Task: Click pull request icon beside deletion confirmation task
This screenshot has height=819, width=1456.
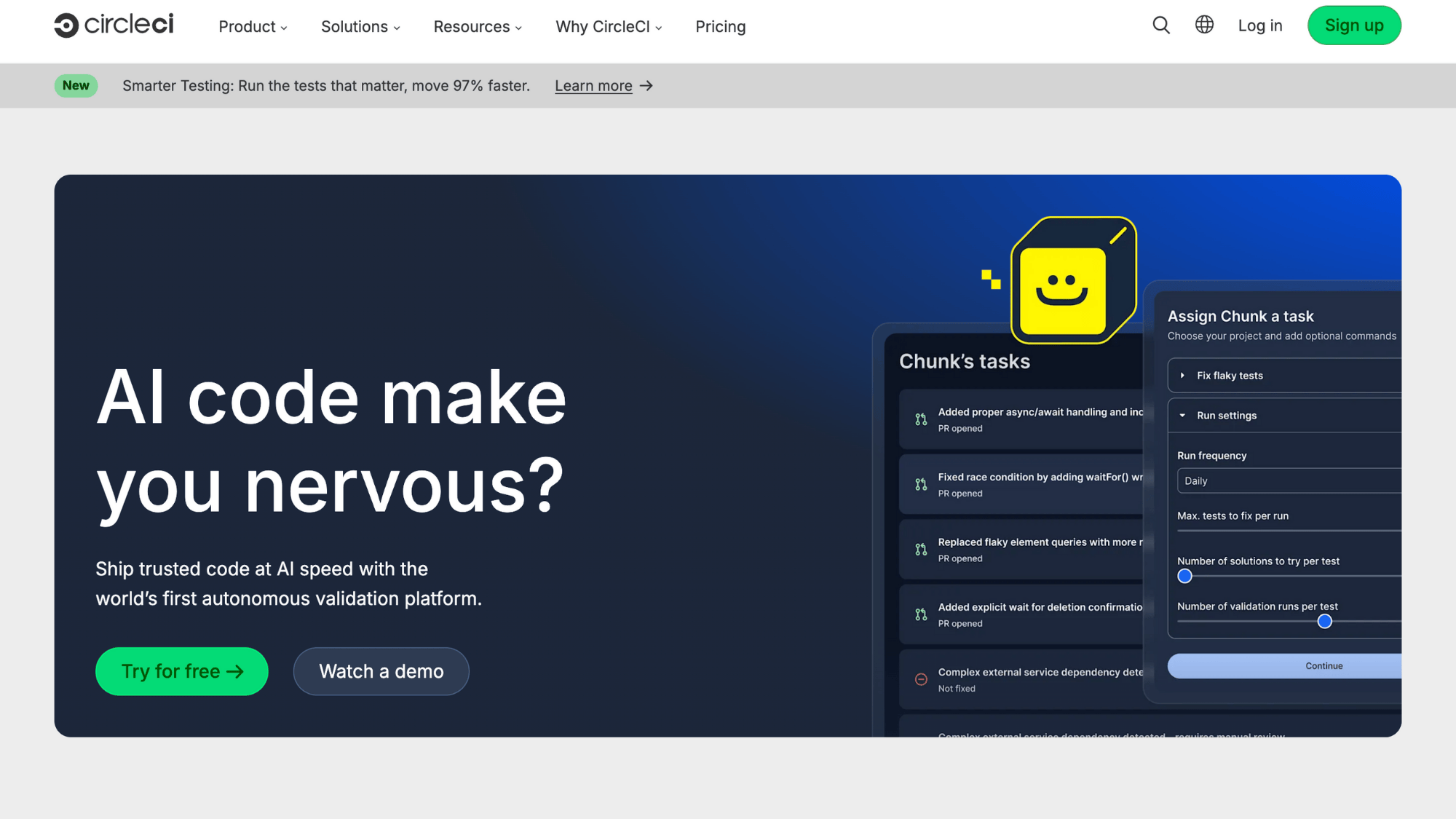Action: 921,614
